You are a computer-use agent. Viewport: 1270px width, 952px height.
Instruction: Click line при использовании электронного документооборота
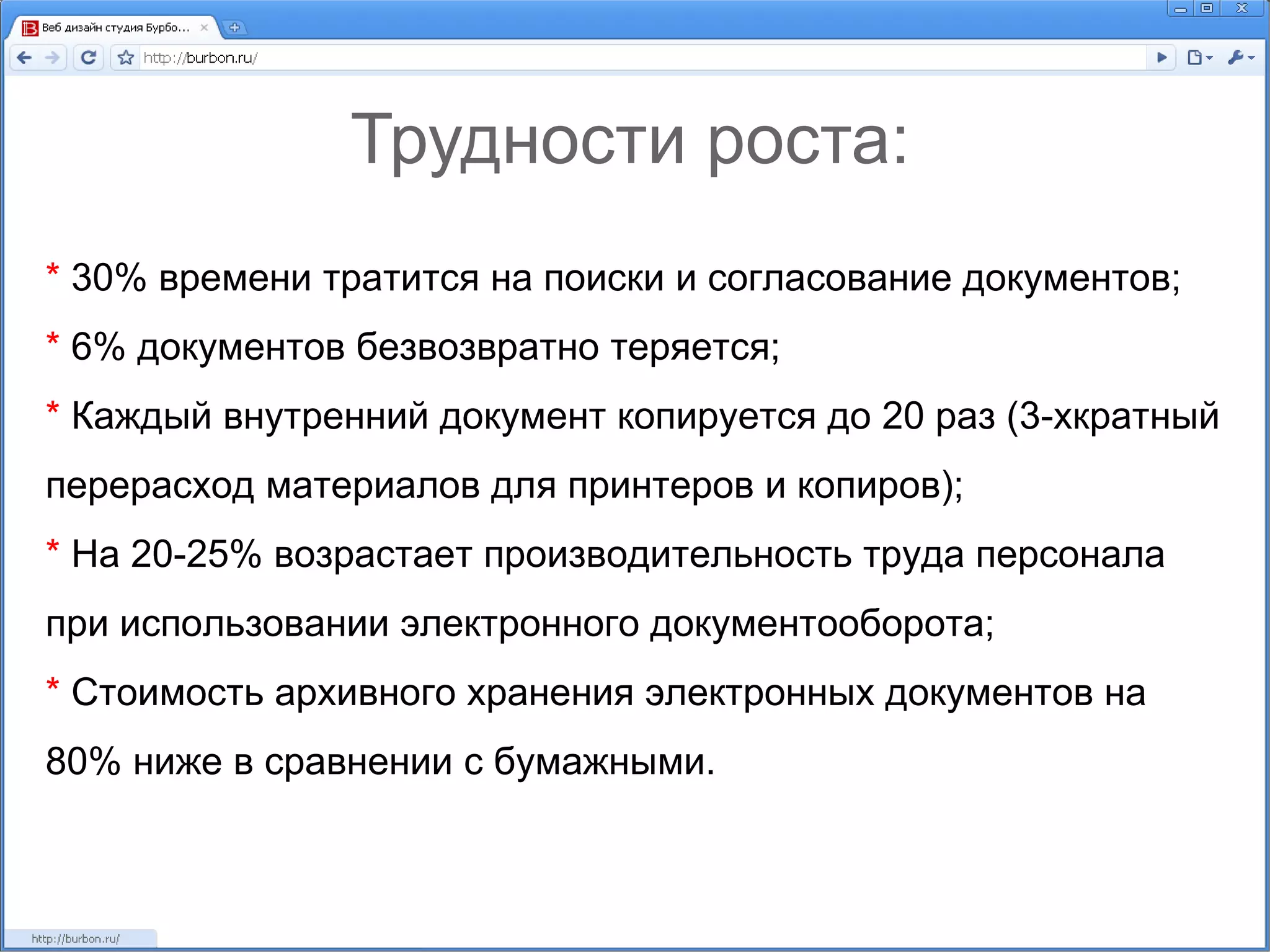[x=520, y=623]
